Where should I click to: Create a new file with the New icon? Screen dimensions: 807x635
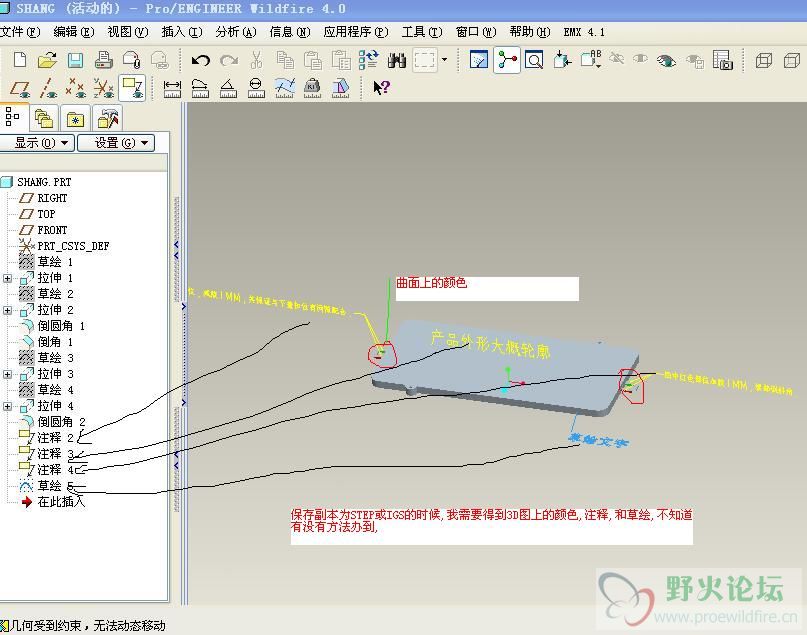(x=20, y=60)
